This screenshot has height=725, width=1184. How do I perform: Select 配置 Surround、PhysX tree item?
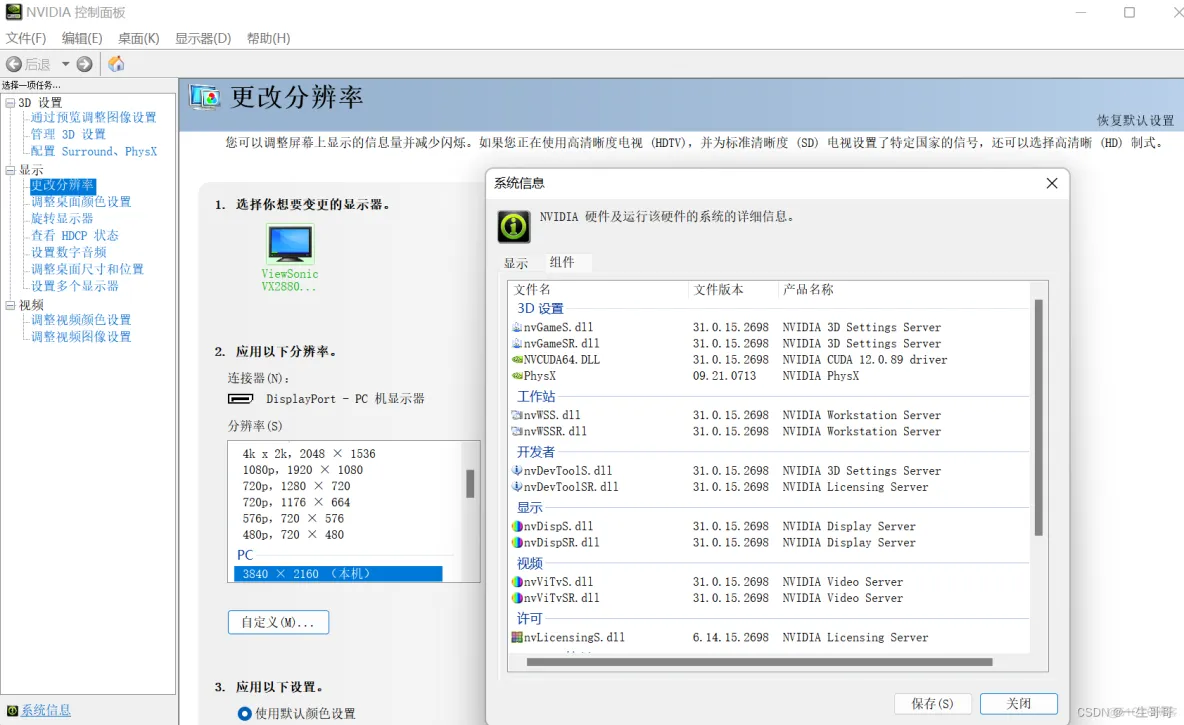coord(94,151)
